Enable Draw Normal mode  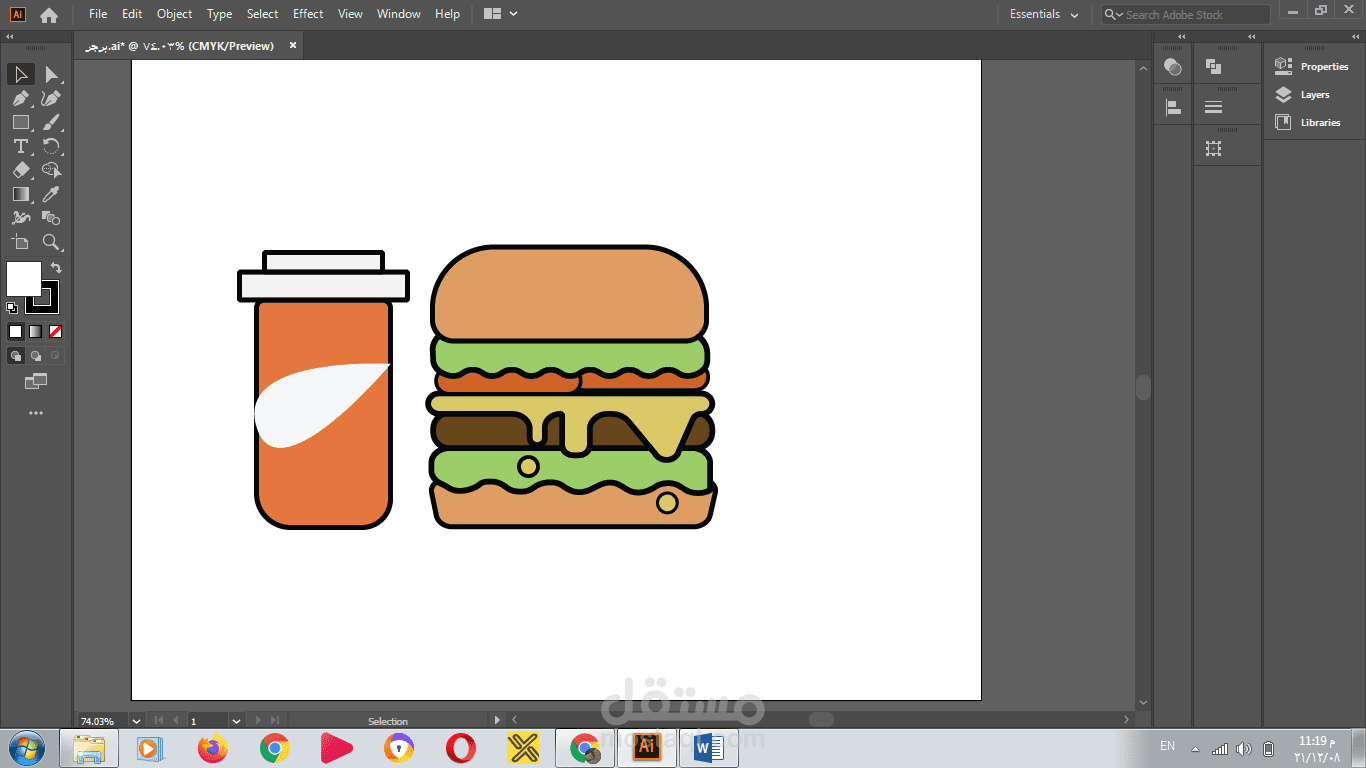pyautogui.click(x=15, y=355)
